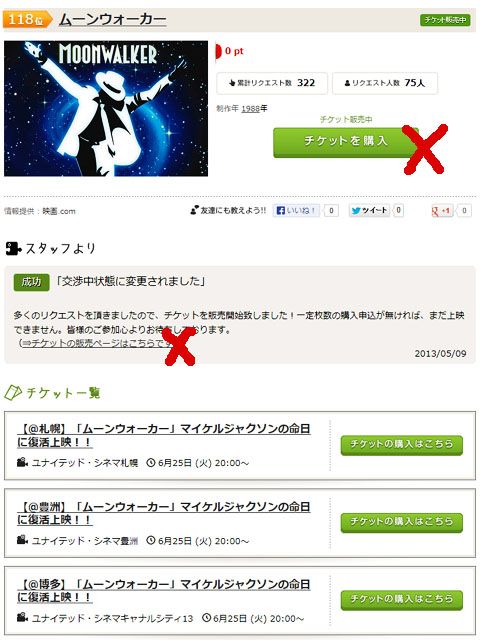The height and width of the screenshot is (640, 480).
Task: Click the ticket icon beside チケット一覧
Action: [13, 393]
